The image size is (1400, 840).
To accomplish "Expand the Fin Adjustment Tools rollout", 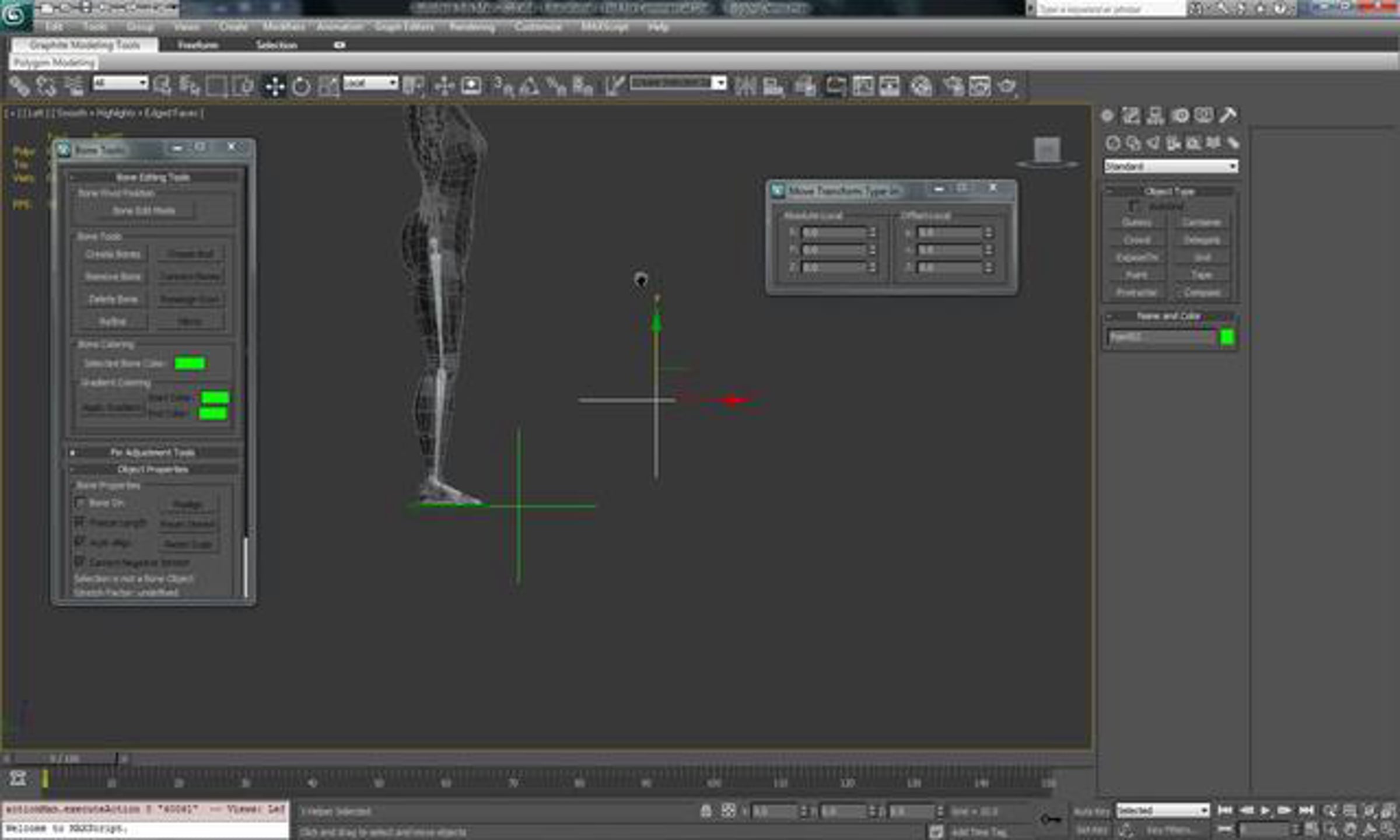I will 152,452.
